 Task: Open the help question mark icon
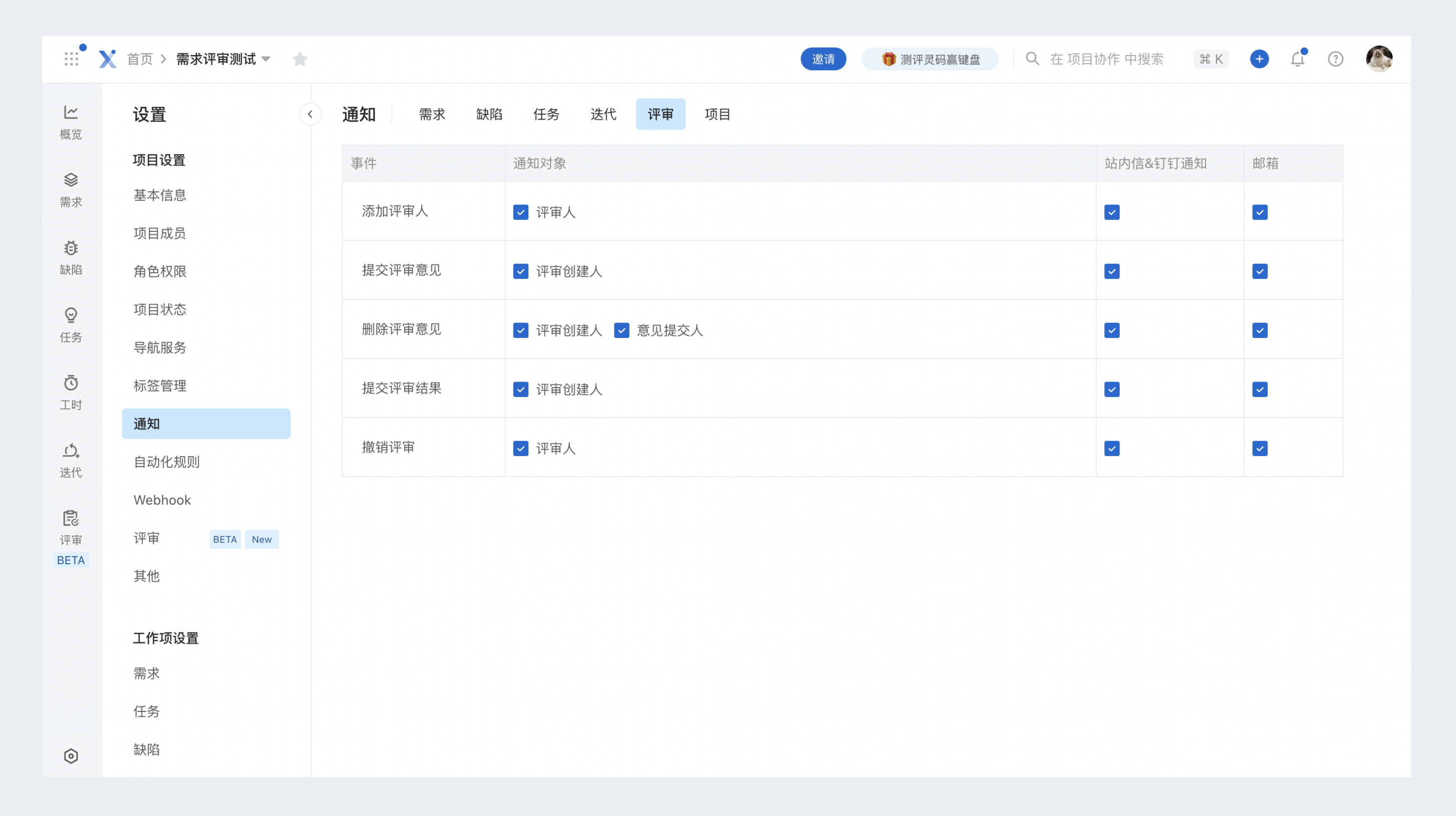click(x=1335, y=59)
